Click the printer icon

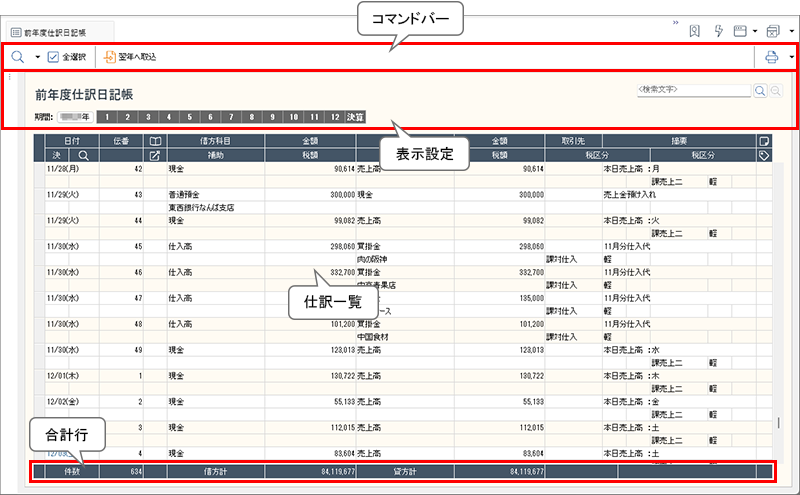pyautogui.click(x=772, y=57)
